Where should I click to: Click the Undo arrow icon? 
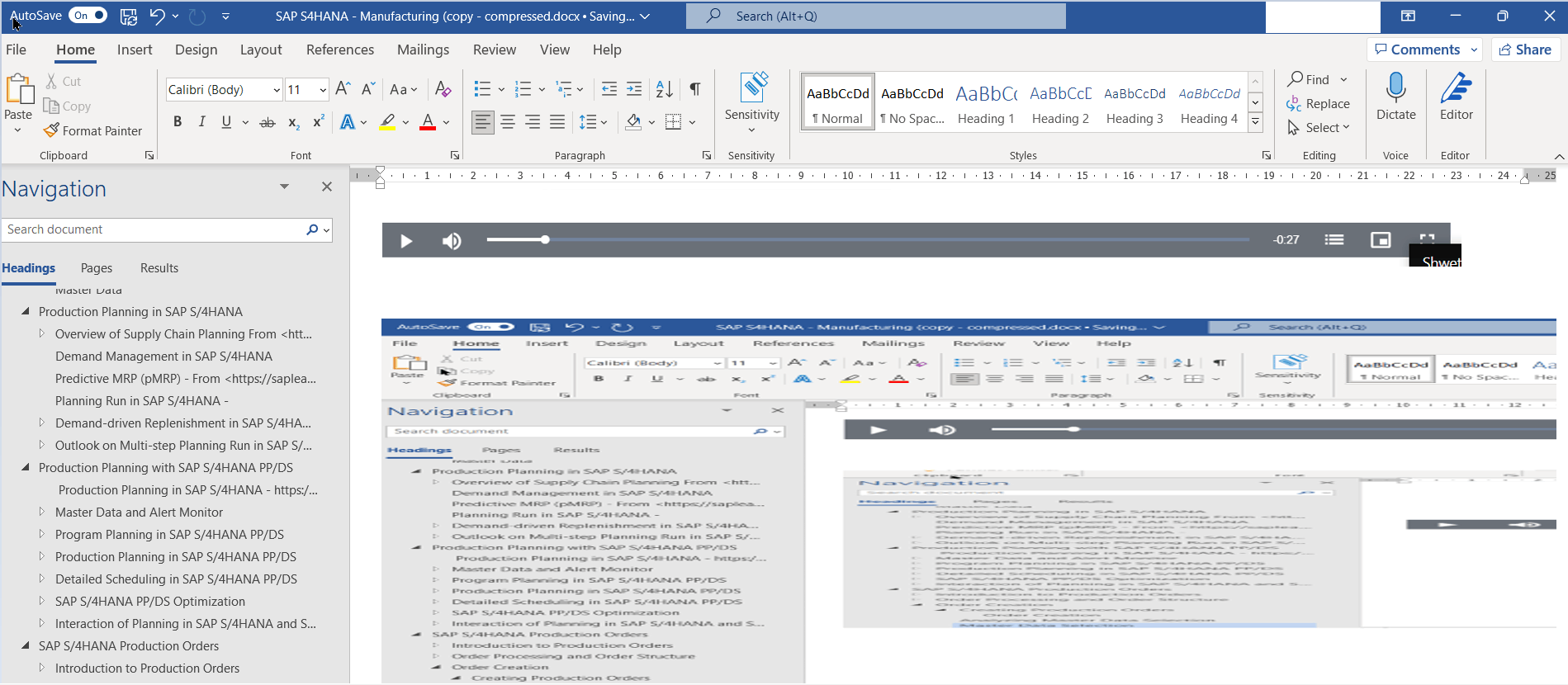(x=157, y=16)
